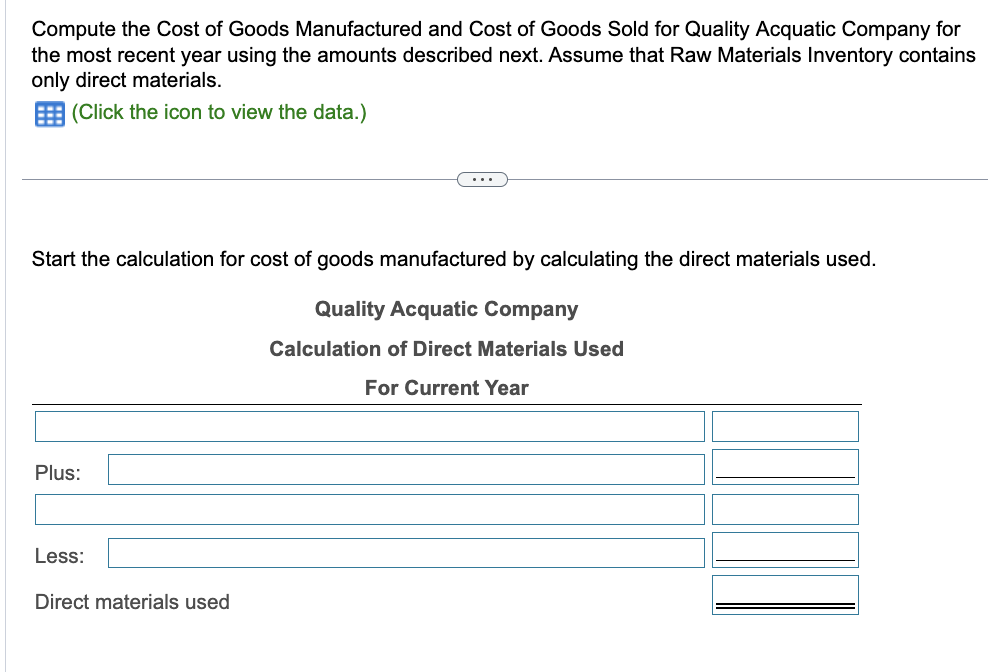
Task: Click the "Calculation of Direct Materials Used" subtitle
Action: coord(446,349)
